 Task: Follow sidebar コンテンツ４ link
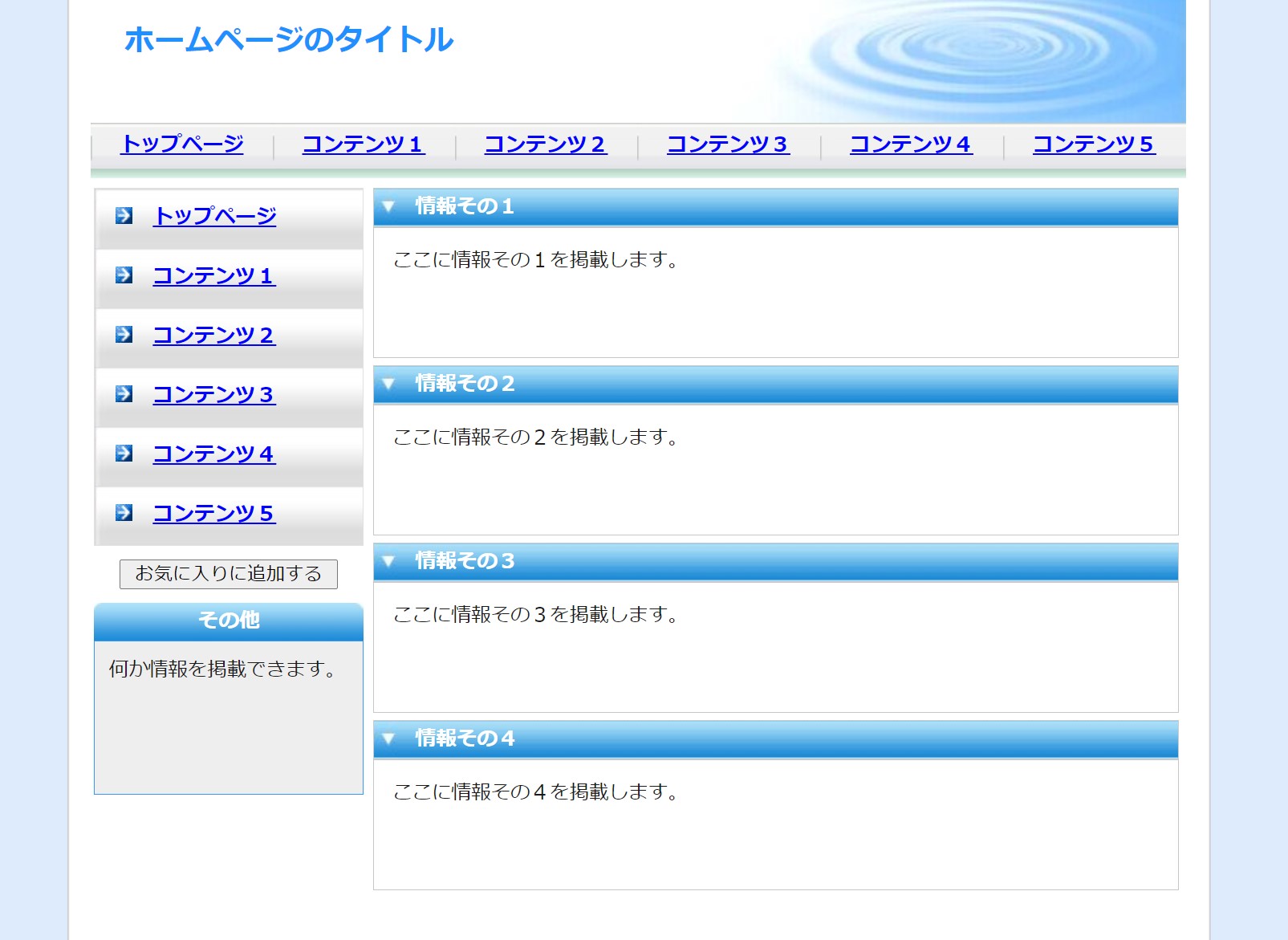click(213, 454)
